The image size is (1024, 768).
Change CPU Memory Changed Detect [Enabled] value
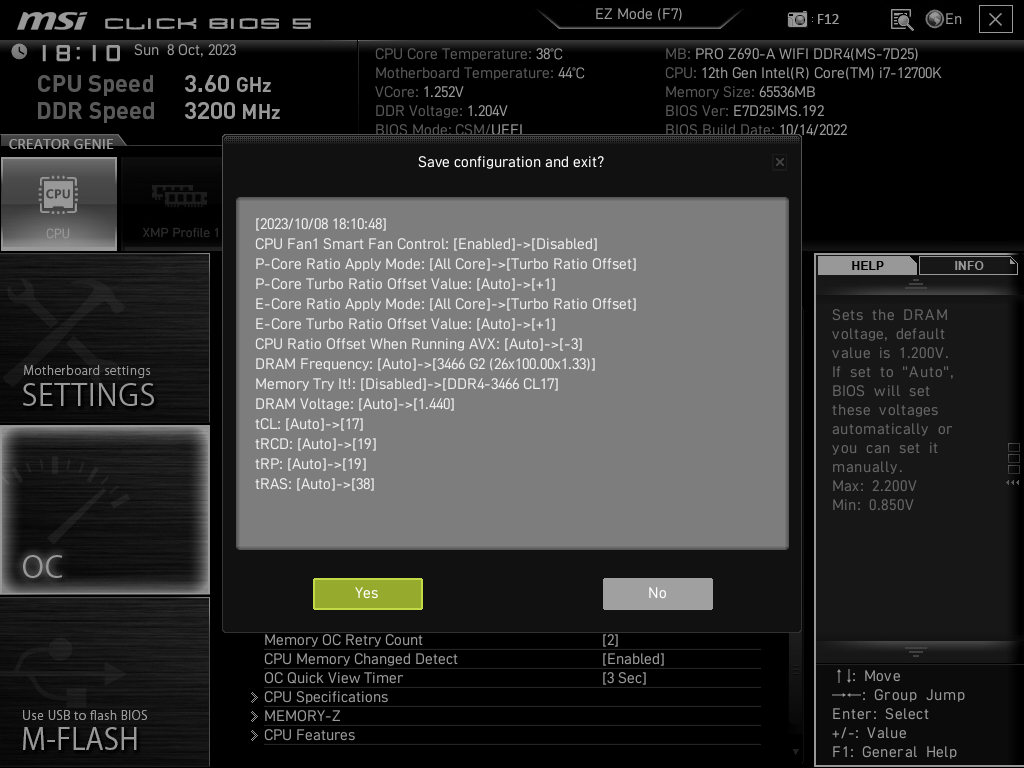pos(633,659)
